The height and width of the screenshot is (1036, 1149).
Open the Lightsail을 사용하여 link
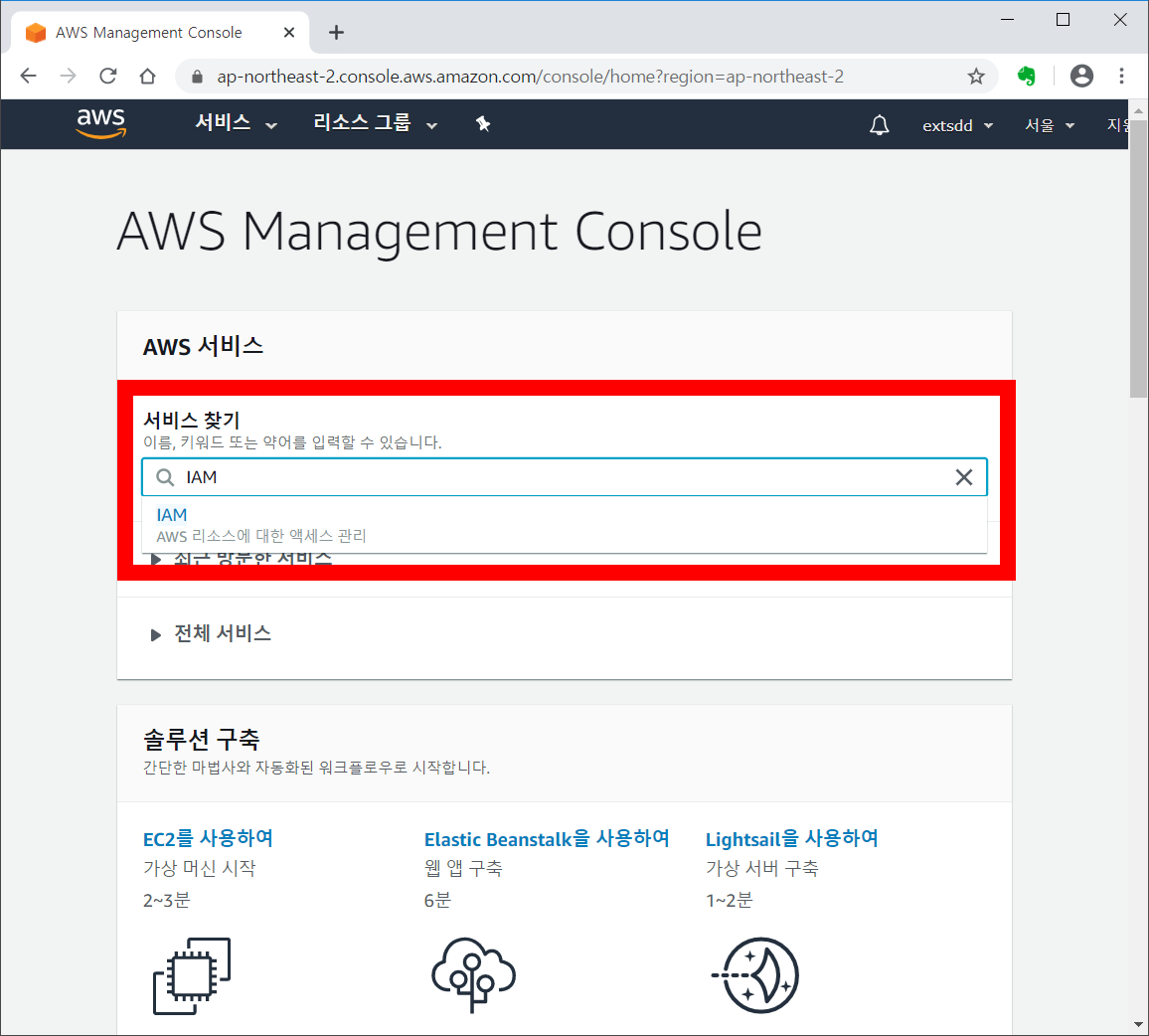pyautogui.click(x=792, y=838)
